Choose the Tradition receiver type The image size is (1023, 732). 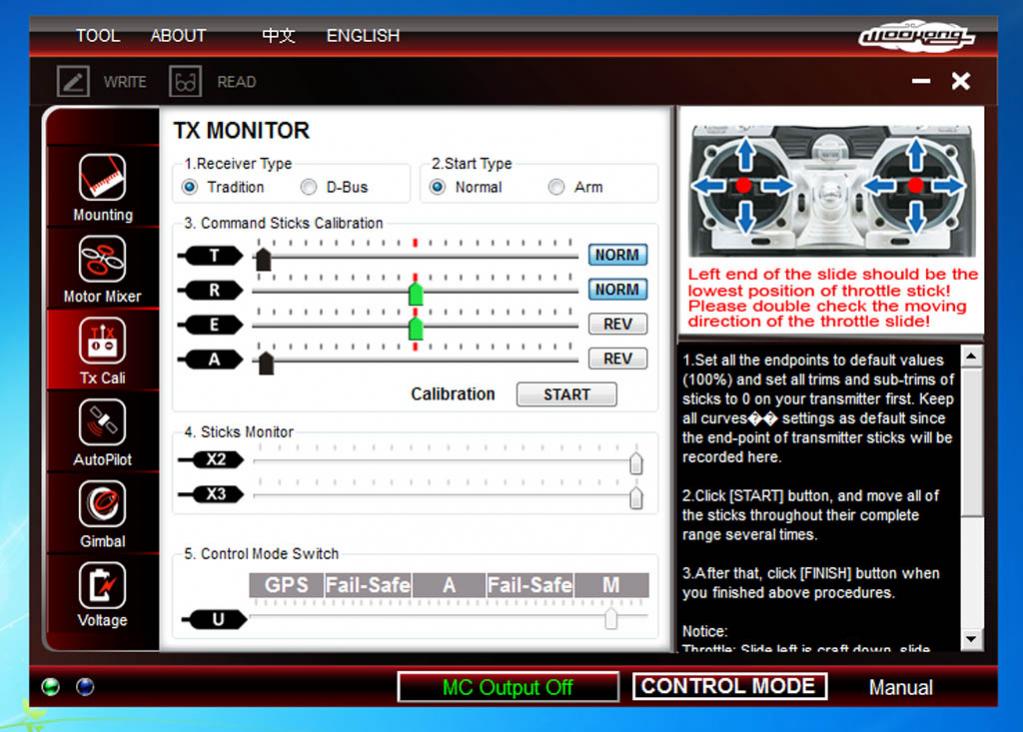pos(190,187)
